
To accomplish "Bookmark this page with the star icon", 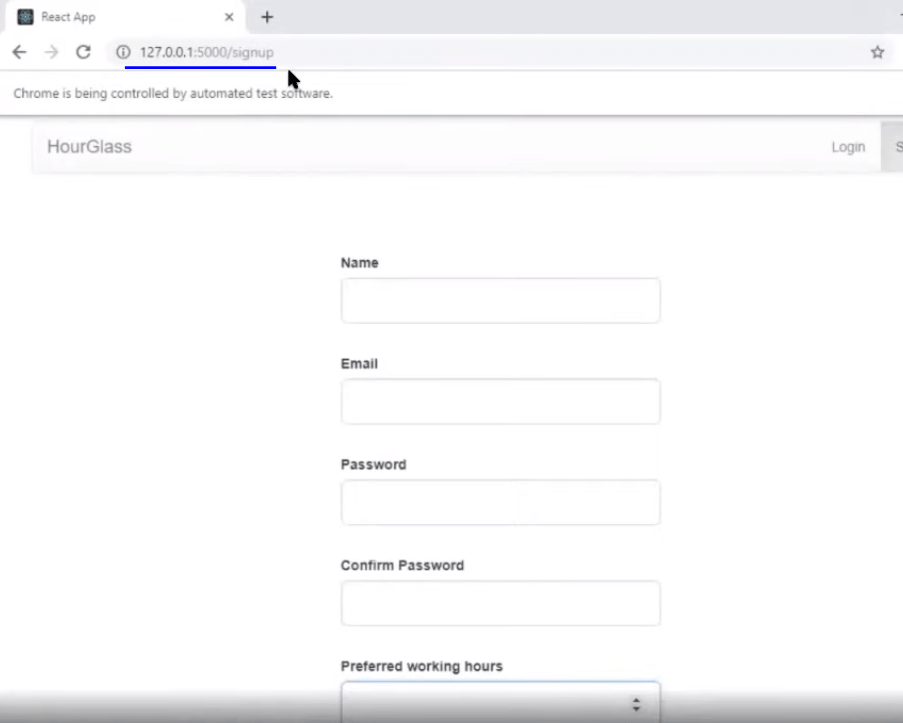I will tap(877, 52).
